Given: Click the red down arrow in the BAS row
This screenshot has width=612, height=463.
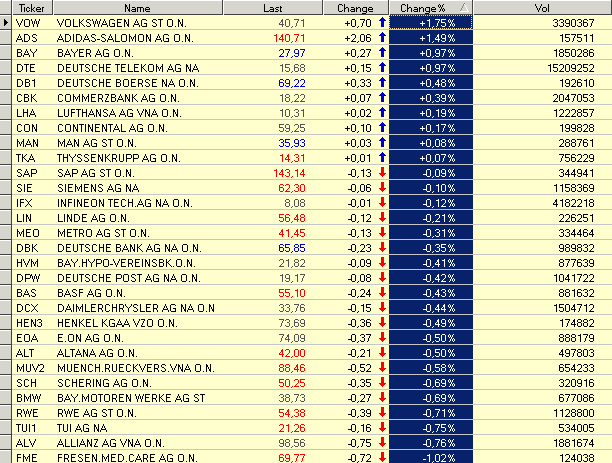Looking at the screenshot, I should [382, 292].
